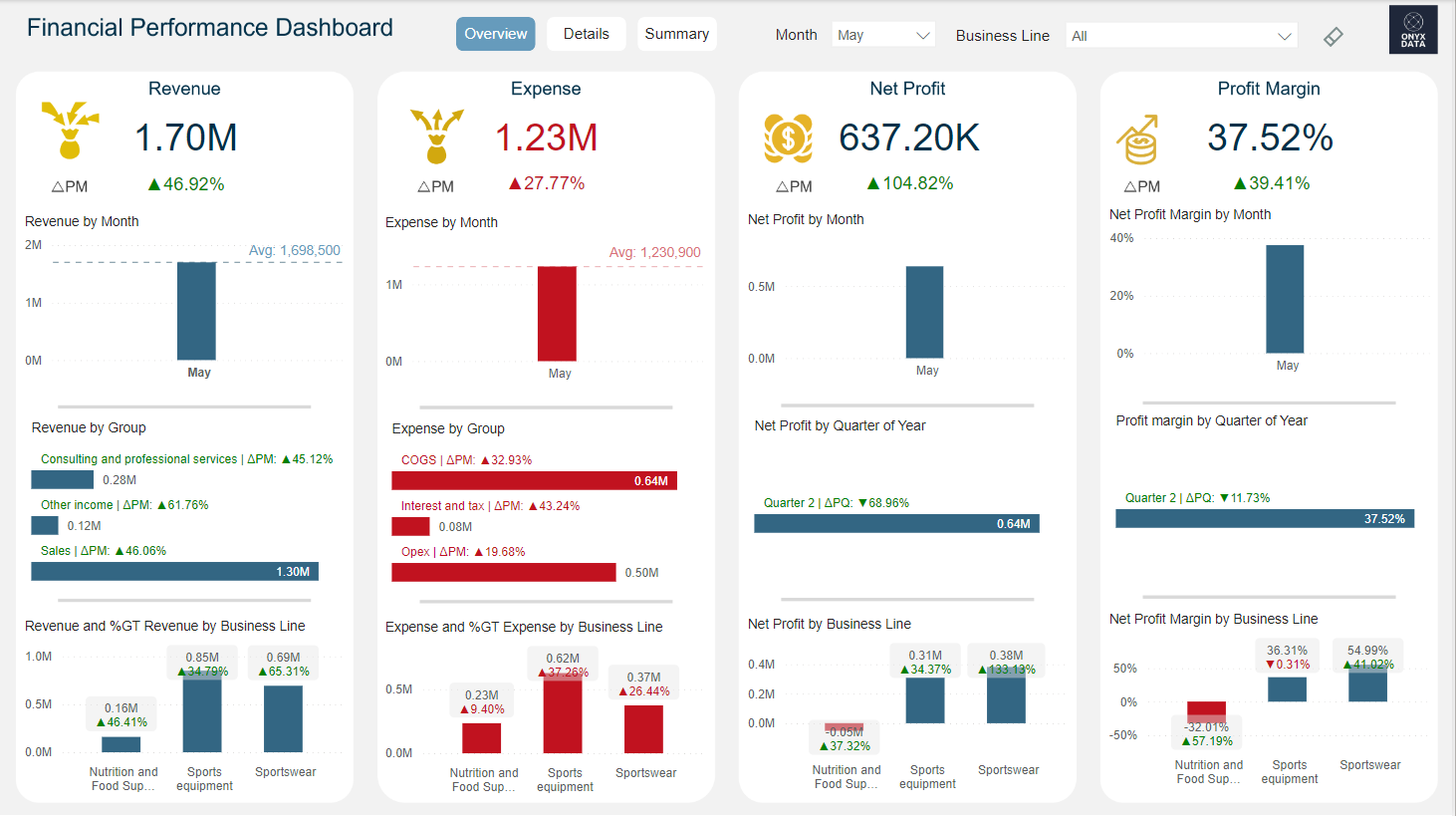This screenshot has height=816, width=1456.
Task: Select Quarter 2 net profit bar
Action: click(x=896, y=524)
